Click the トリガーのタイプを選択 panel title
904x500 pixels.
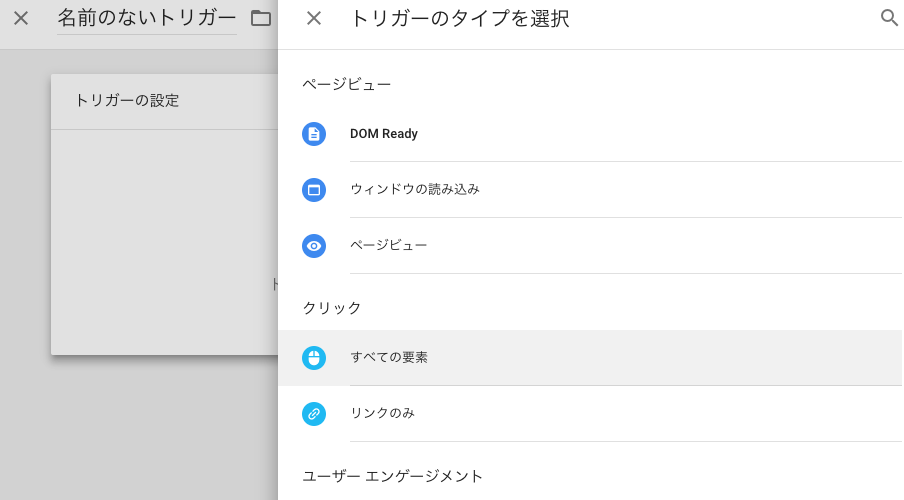[x=459, y=18]
